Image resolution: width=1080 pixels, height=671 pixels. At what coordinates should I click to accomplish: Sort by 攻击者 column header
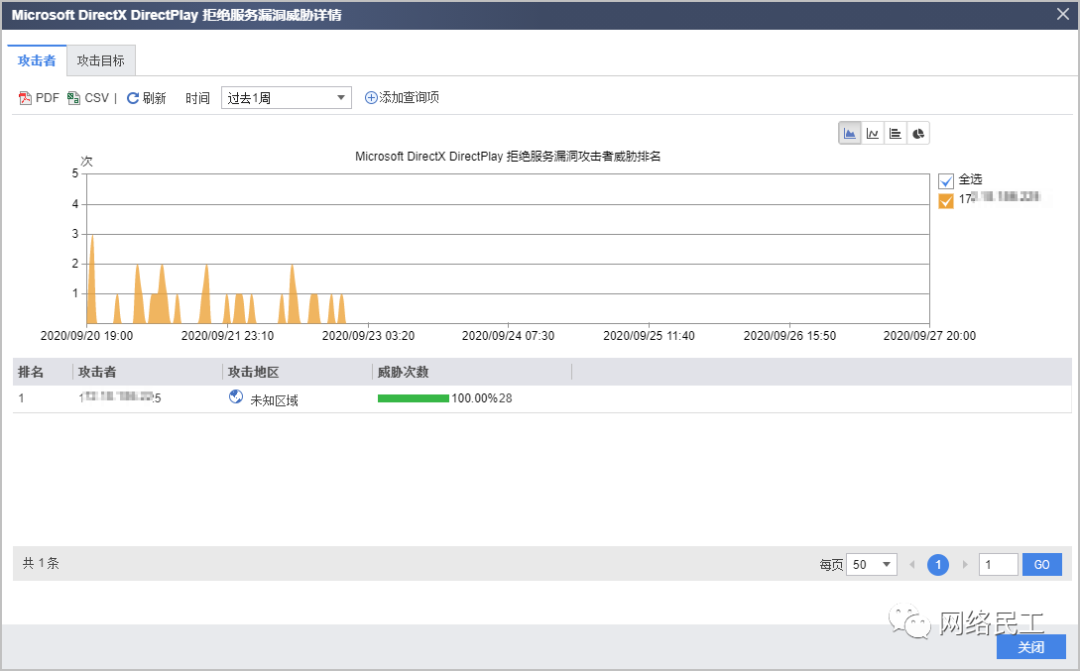(x=97, y=372)
